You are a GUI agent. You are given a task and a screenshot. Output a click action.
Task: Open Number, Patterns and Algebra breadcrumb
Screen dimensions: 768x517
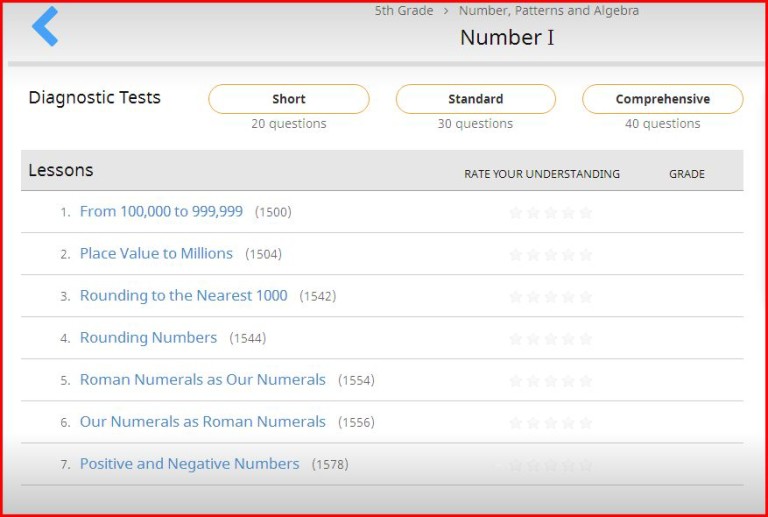tap(549, 11)
